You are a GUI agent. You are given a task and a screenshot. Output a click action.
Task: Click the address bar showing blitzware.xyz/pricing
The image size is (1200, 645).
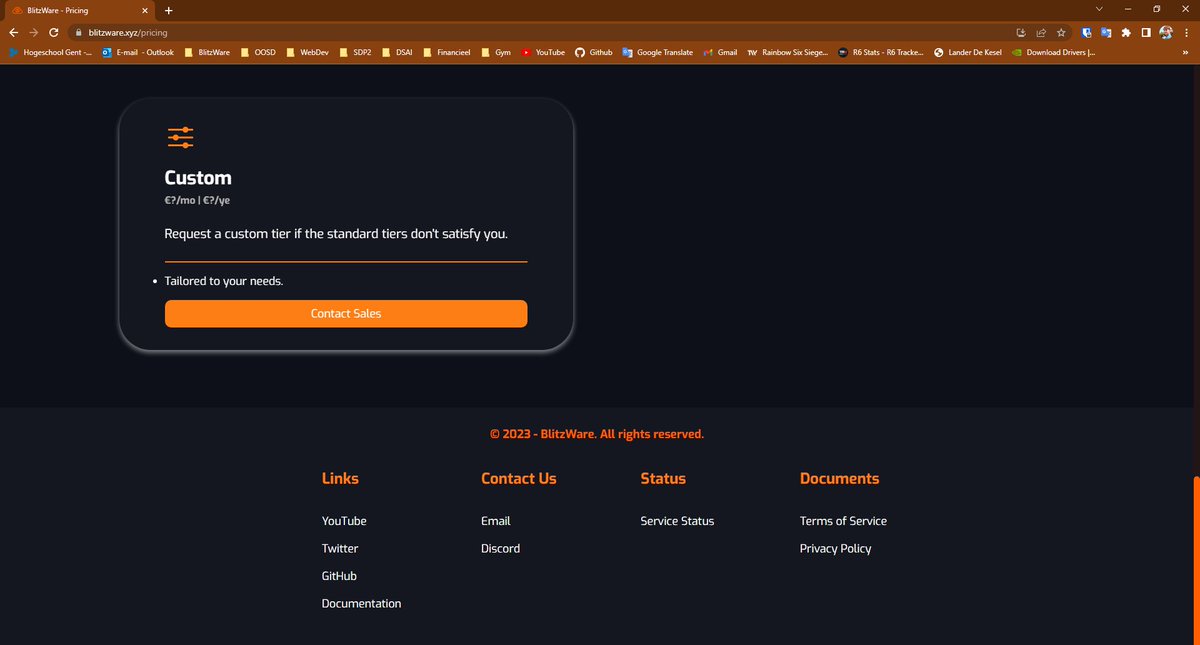[x=540, y=32]
